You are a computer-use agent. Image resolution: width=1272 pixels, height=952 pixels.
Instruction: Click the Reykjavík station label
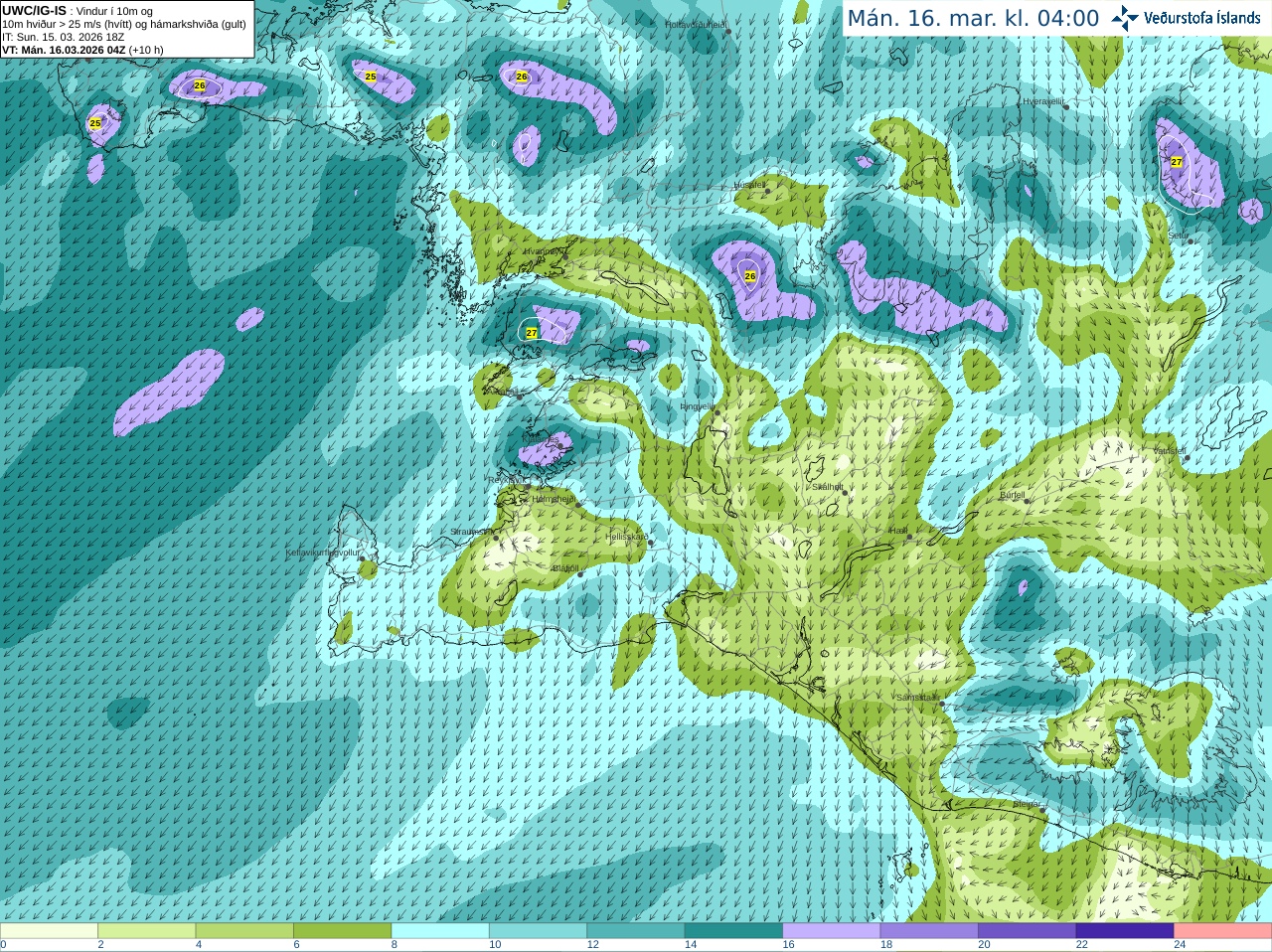[x=506, y=480]
